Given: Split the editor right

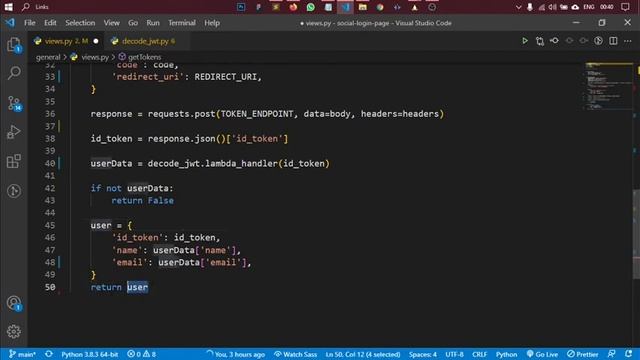Looking at the screenshot, I should (x=613, y=41).
